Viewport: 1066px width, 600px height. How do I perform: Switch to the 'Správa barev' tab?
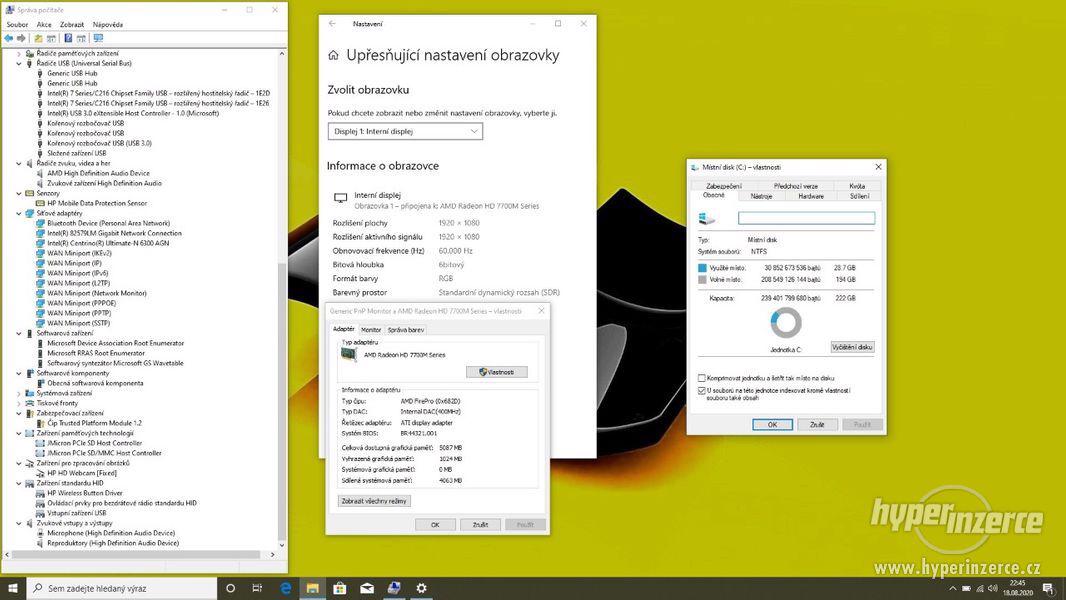(406, 330)
